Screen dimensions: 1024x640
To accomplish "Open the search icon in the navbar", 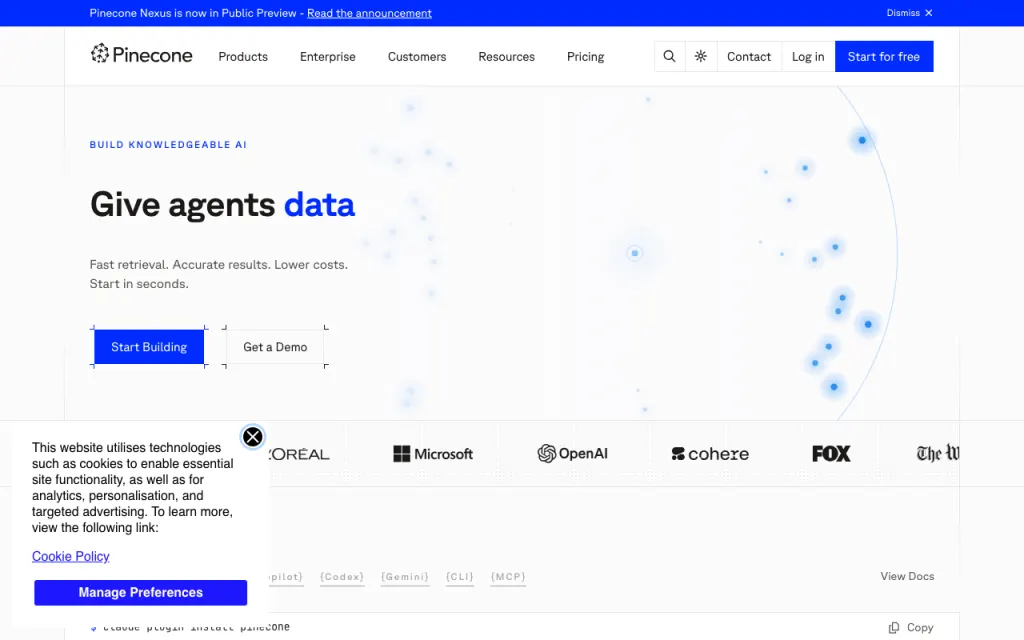I will coord(669,56).
